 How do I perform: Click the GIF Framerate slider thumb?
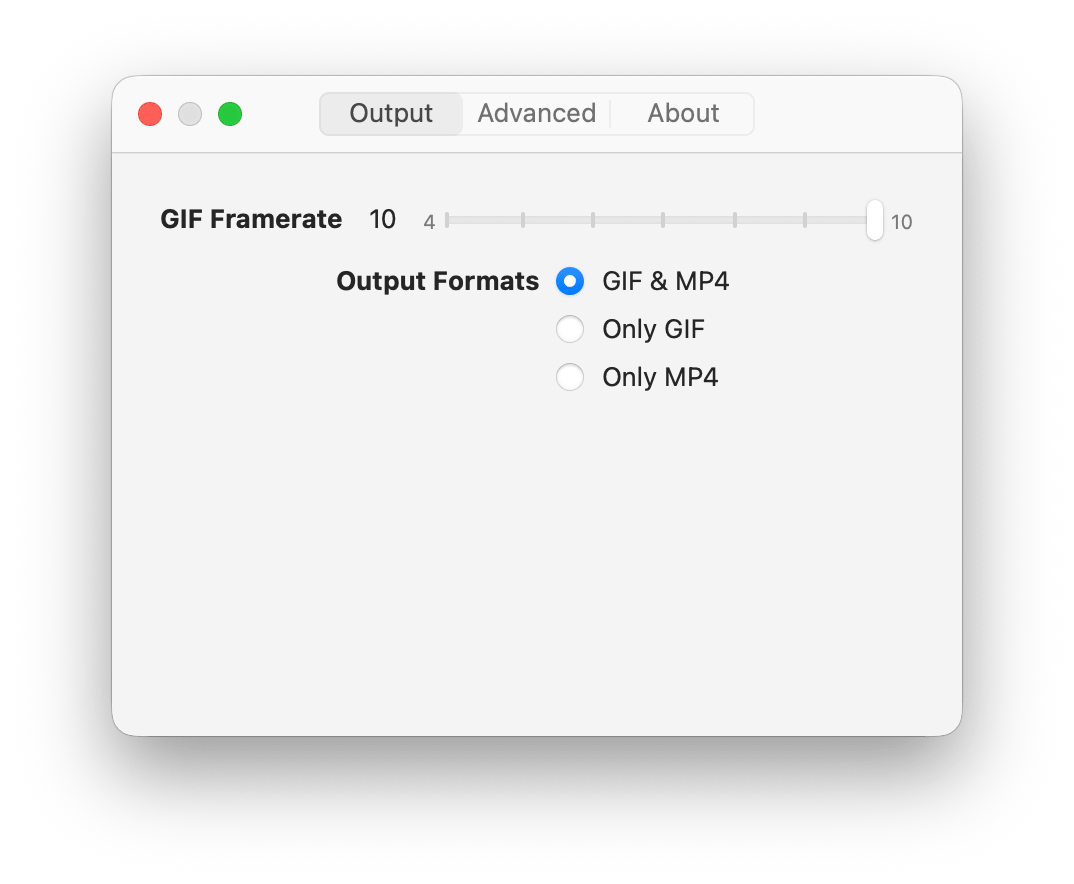tap(875, 220)
